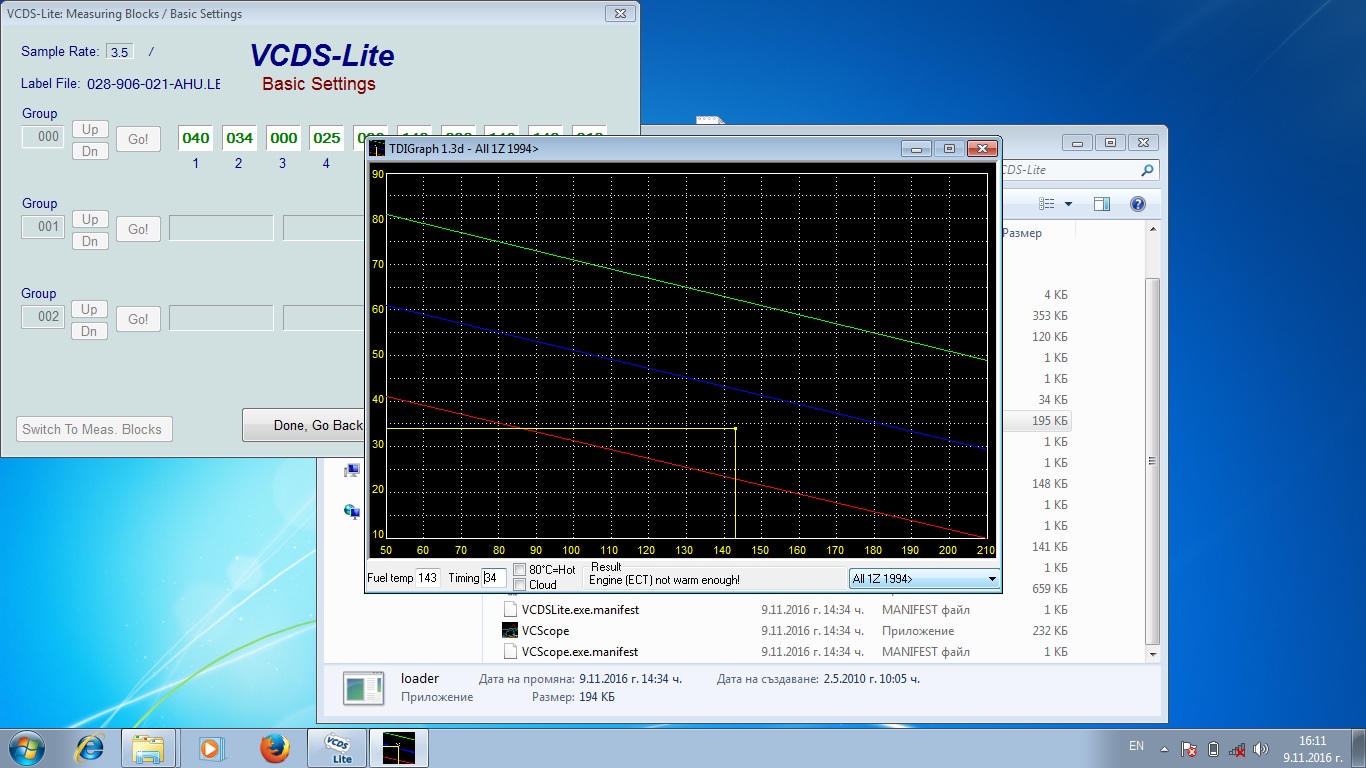Click the TDIGraph taskbar icon
Screen dimensions: 1366x768
click(x=398, y=748)
